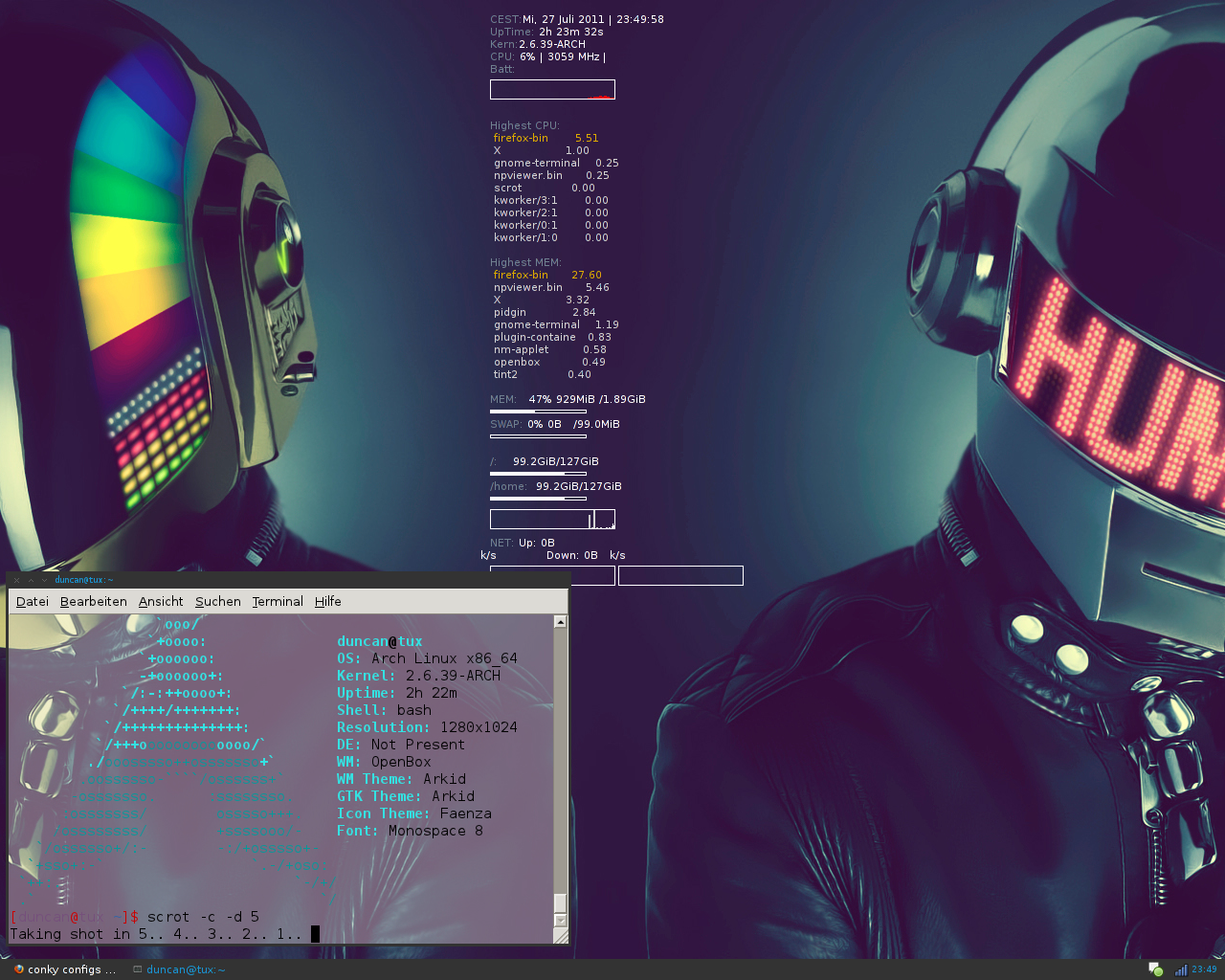Click the clock showing 23:49 in taskbar
The height and width of the screenshot is (980, 1225).
point(1204,969)
